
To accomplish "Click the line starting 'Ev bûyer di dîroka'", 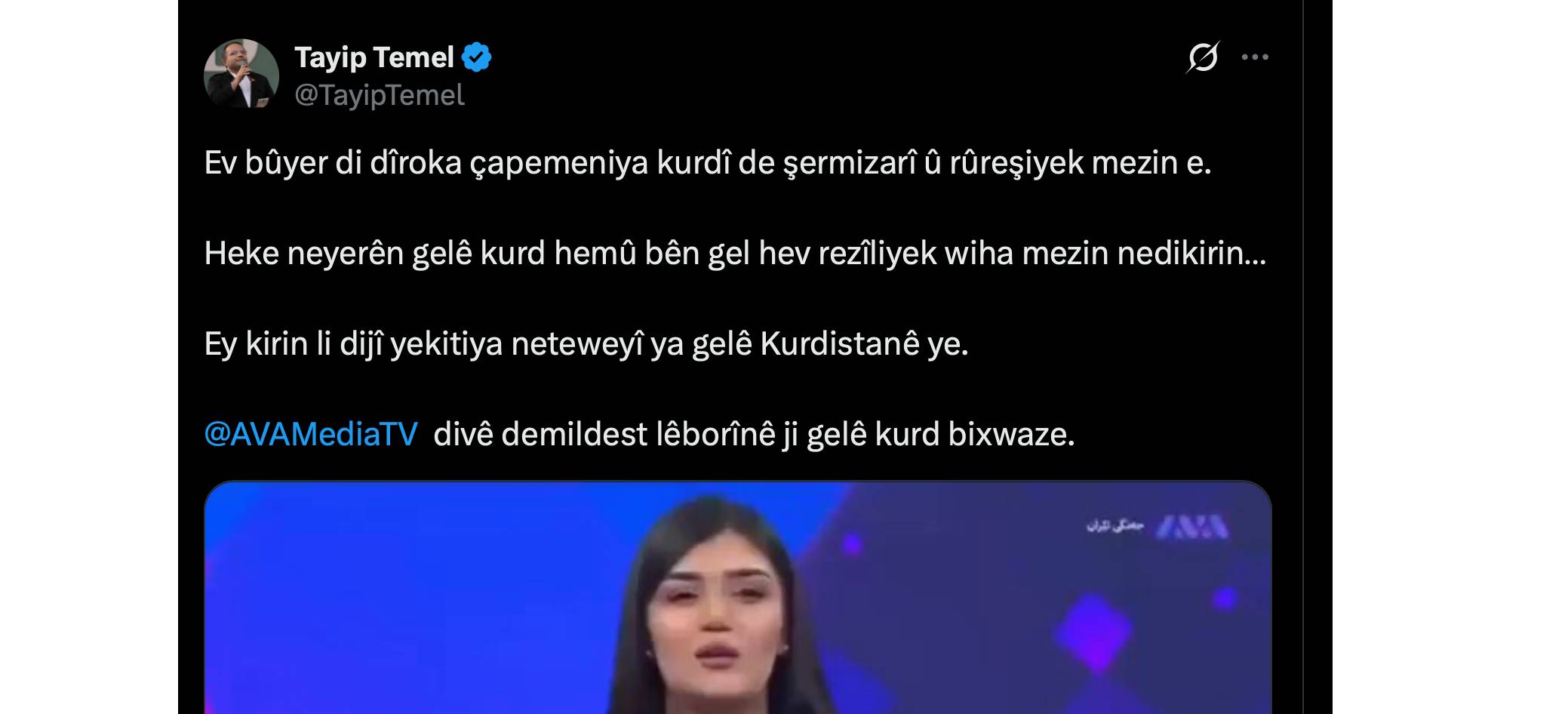I will [708, 163].
